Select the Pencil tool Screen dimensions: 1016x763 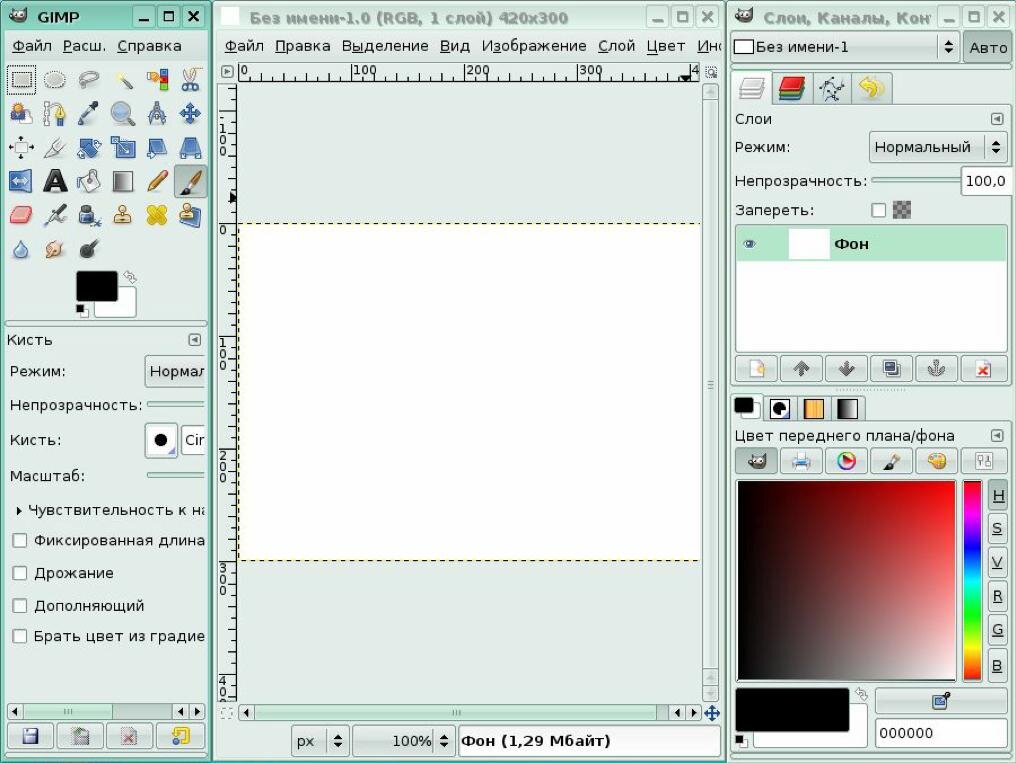click(157, 181)
